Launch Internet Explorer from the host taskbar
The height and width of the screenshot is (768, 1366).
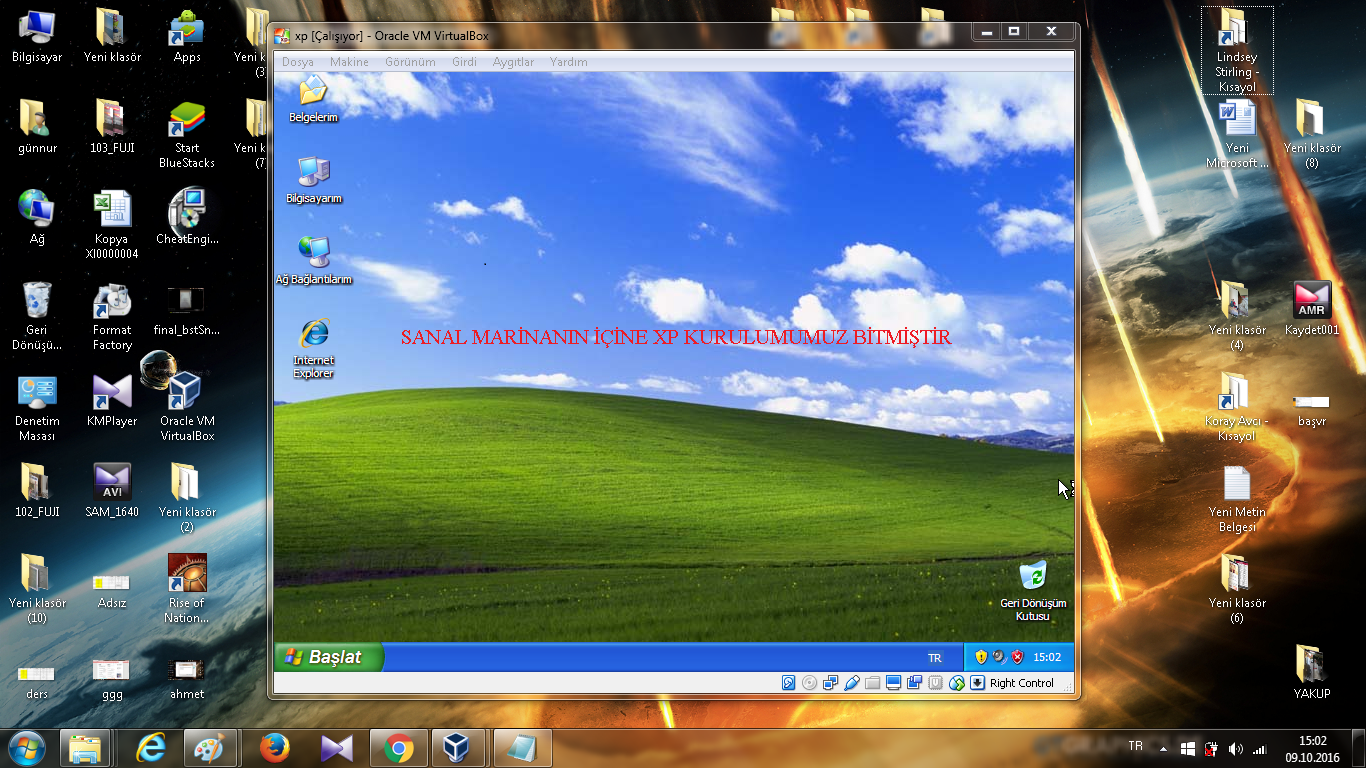pos(151,748)
